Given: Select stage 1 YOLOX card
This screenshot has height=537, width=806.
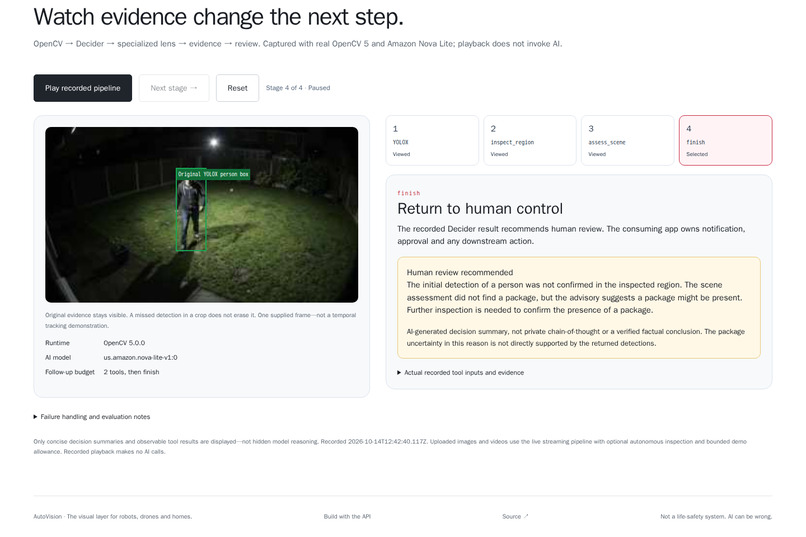Looking at the screenshot, I should click(x=432, y=140).
